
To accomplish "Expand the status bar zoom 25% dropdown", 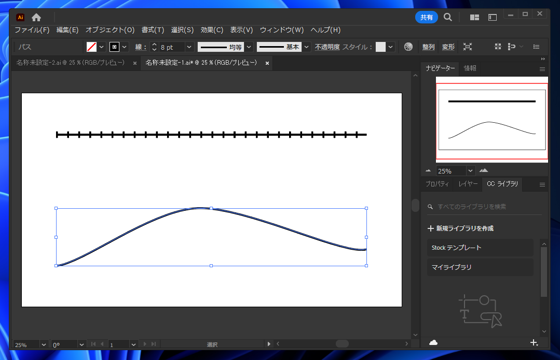I will coord(44,345).
